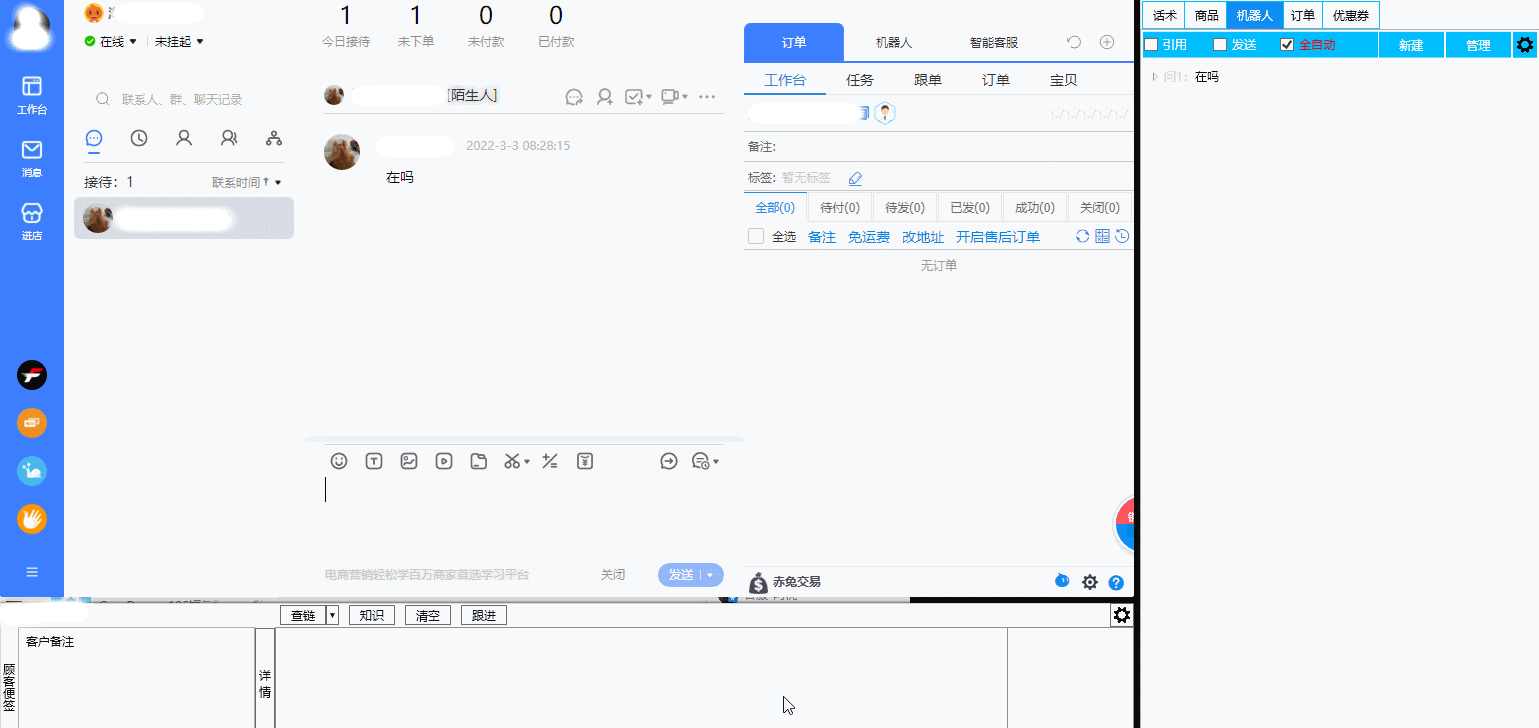Open the 消息 sidebar icon
This screenshot has height=728, width=1539.
coord(31,159)
